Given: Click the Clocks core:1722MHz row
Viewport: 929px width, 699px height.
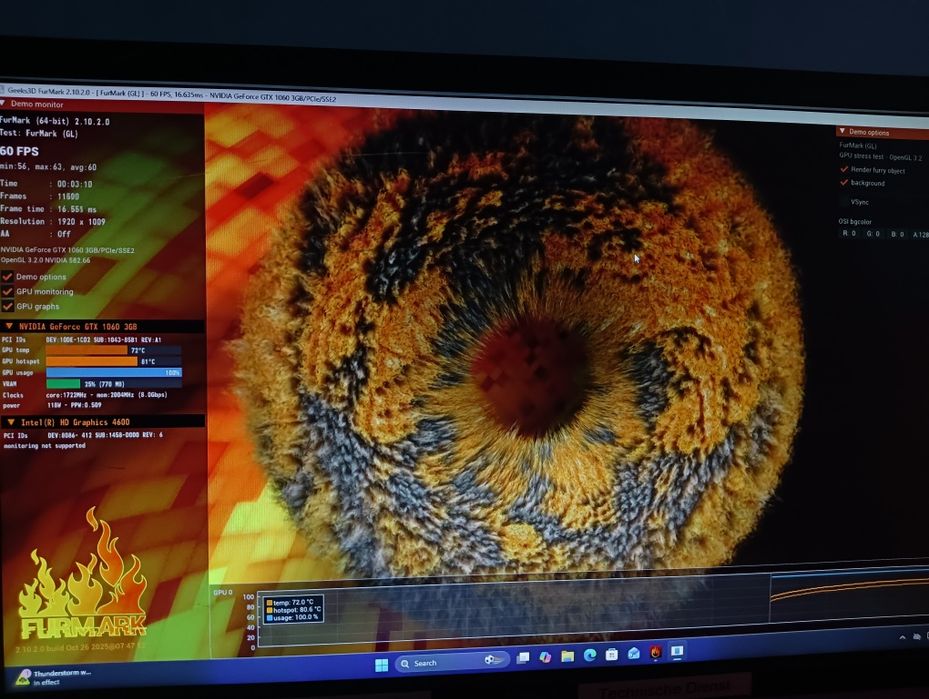Looking at the screenshot, I should click(x=85, y=395).
